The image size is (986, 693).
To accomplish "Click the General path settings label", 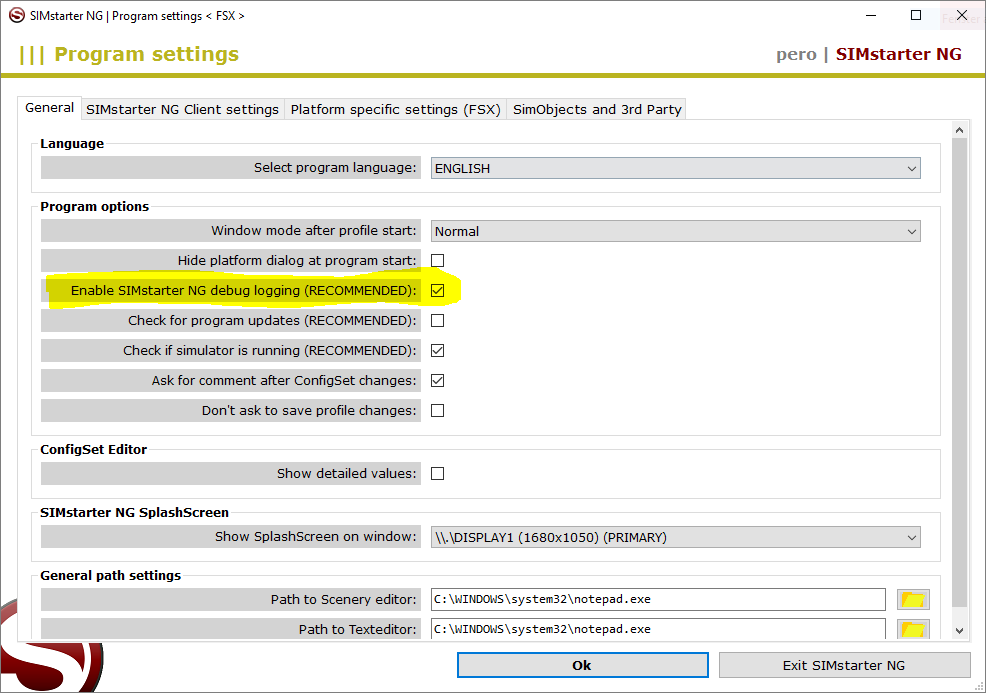I will coord(111,575).
